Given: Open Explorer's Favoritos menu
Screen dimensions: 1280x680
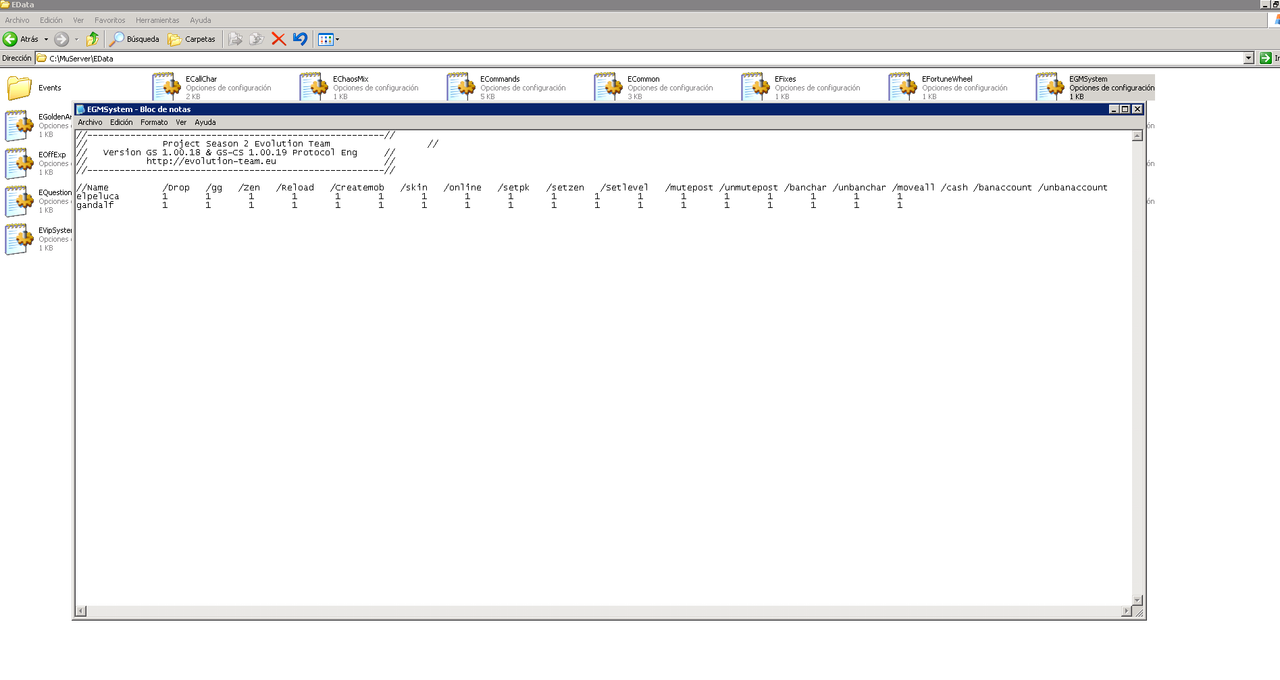Looking at the screenshot, I should (110, 20).
